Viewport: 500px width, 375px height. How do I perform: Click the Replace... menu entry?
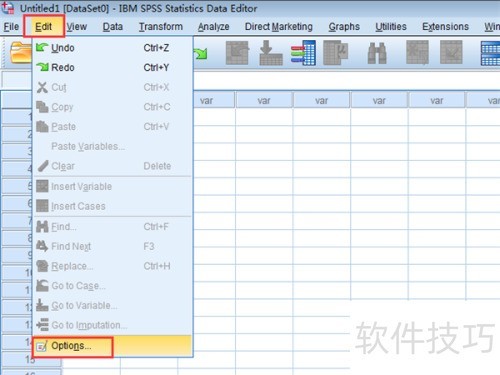coord(113,266)
